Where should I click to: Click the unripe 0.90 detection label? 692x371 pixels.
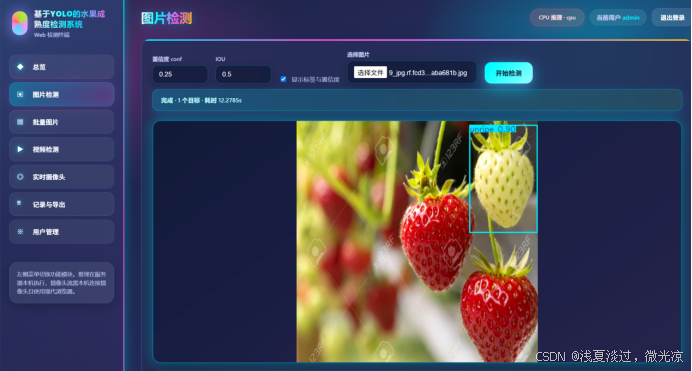[x=493, y=129]
